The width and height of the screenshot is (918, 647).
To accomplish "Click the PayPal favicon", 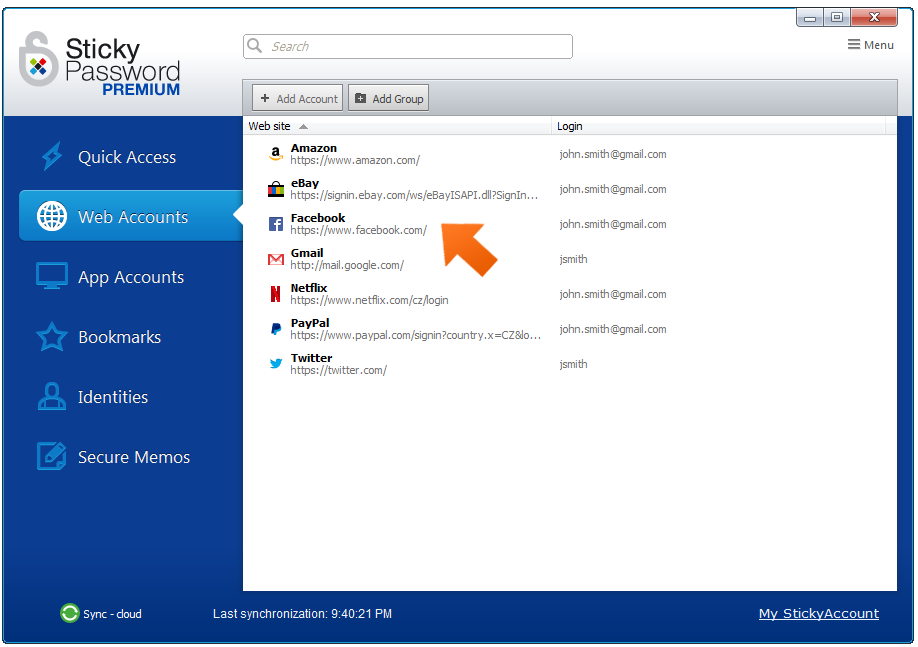I will 276,329.
